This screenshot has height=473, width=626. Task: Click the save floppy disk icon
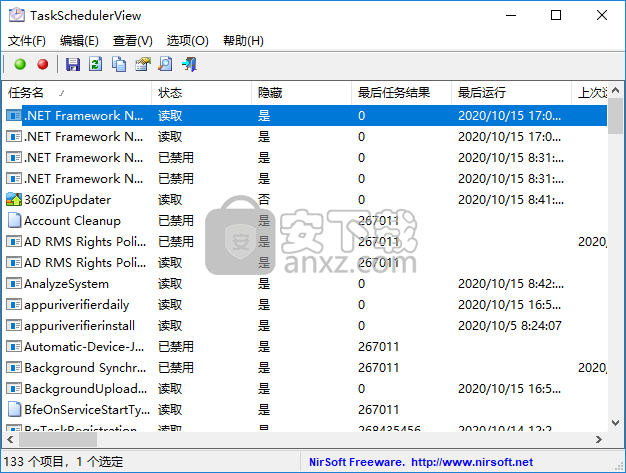73,64
